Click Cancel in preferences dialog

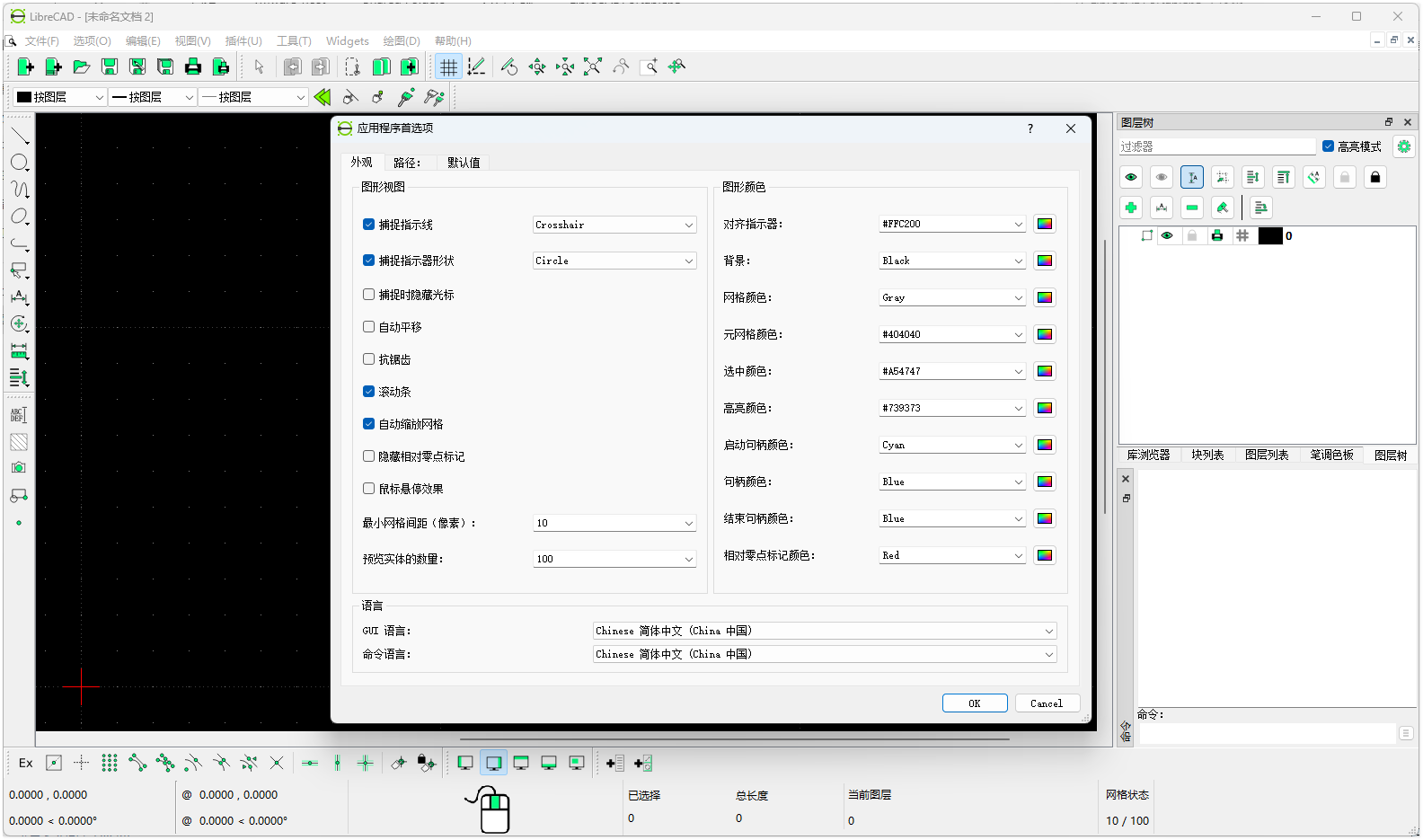coord(1047,703)
